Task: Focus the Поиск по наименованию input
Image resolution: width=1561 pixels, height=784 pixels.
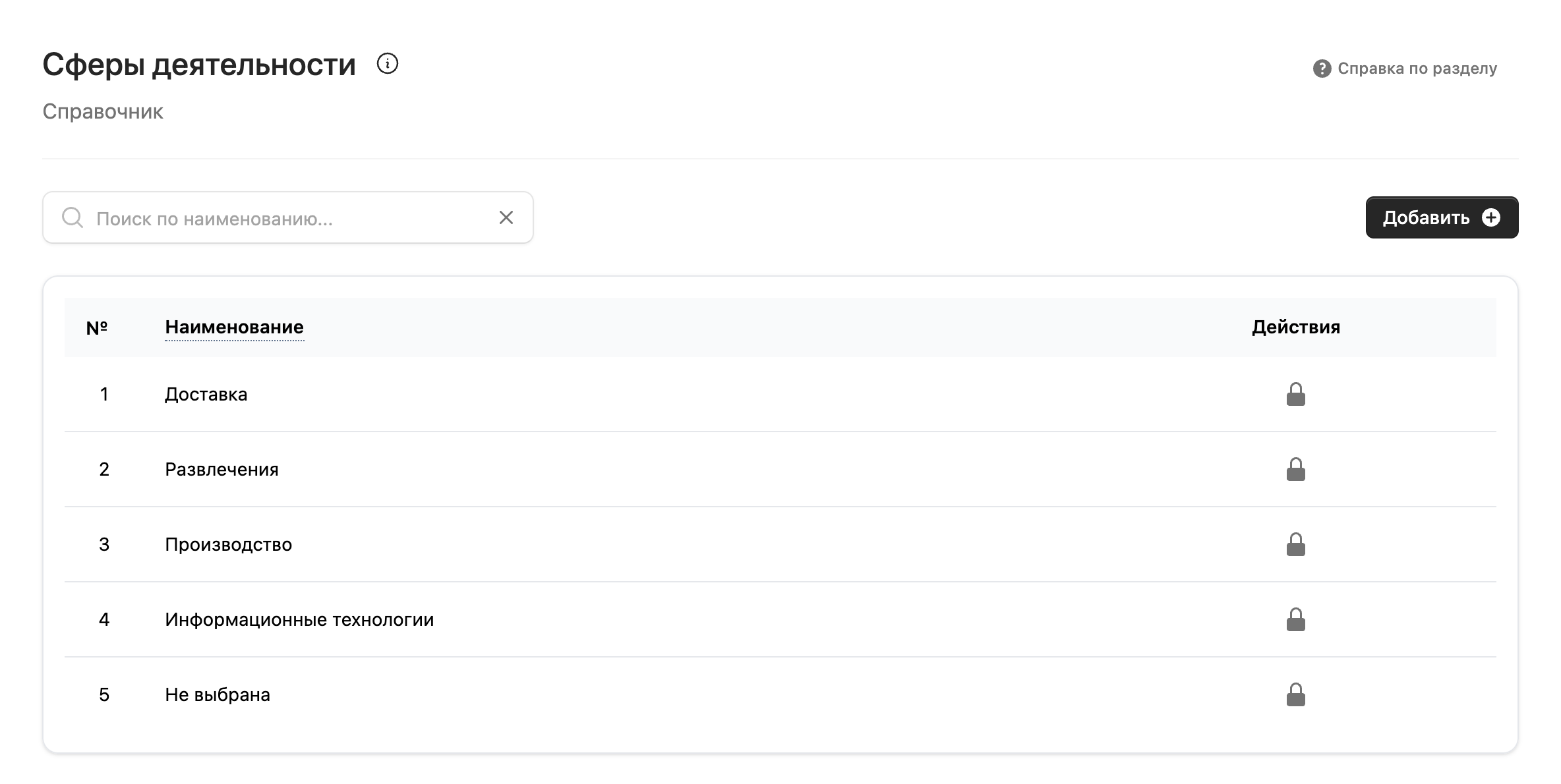Action: point(288,217)
